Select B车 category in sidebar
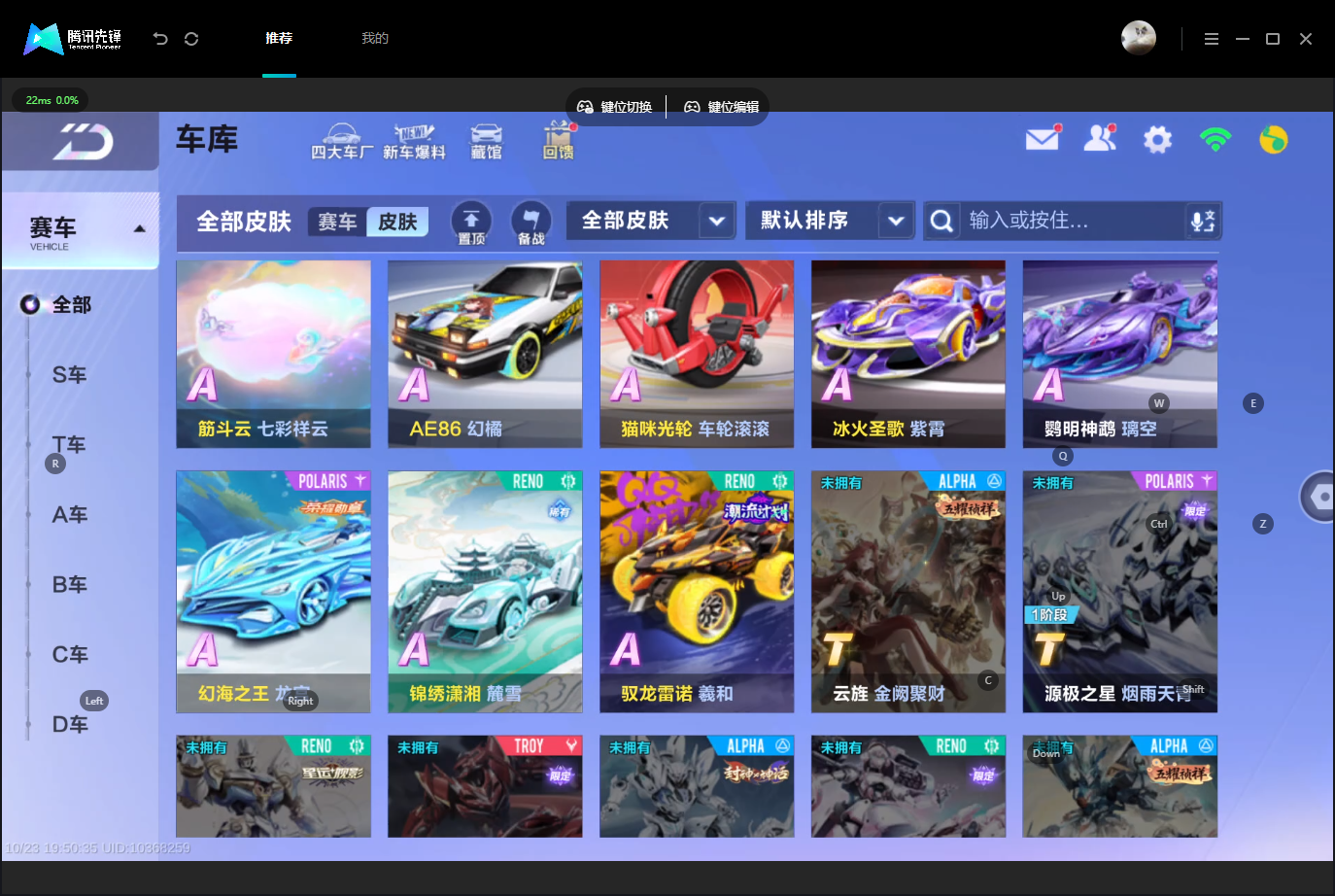1335x896 pixels. (x=69, y=585)
